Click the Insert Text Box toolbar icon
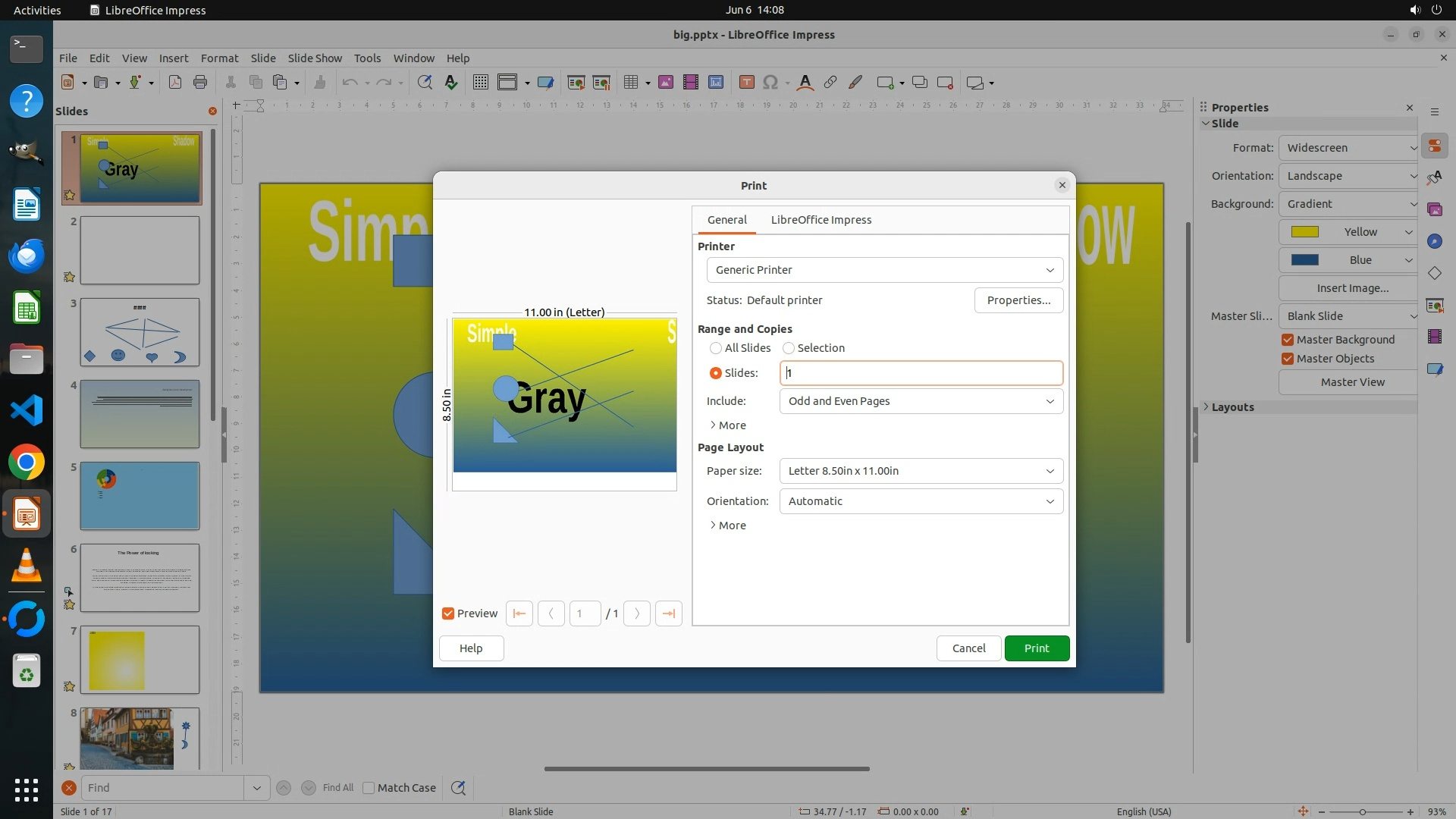This screenshot has height=819, width=1456. coord(746,82)
